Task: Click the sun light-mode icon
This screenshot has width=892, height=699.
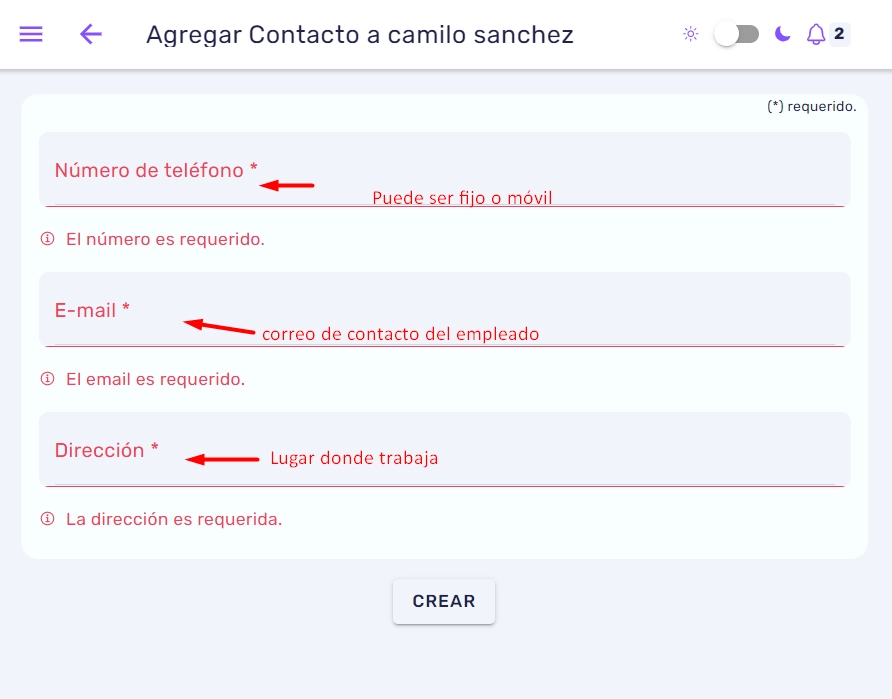Action: click(x=691, y=34)
